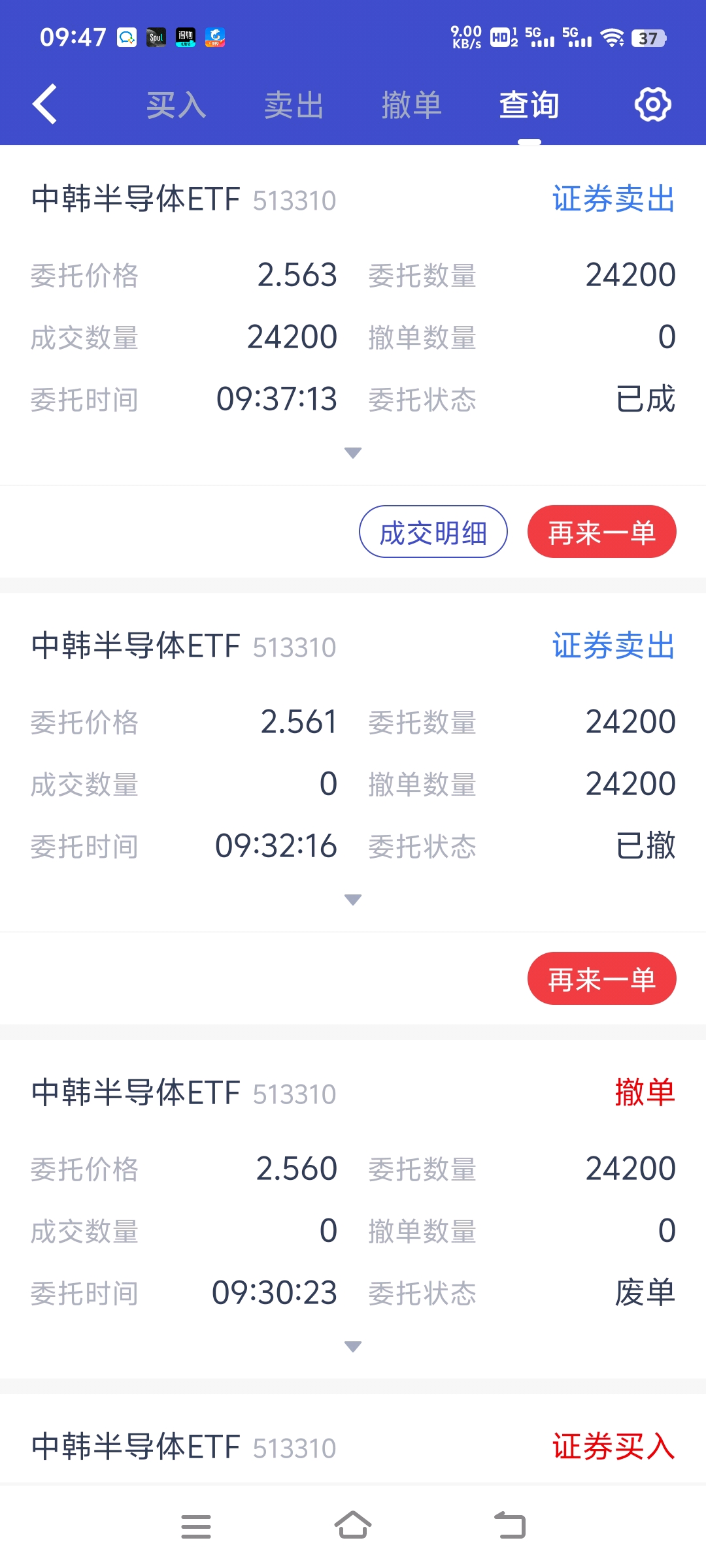Open the 撤单 tab
This screenshot has width=706, height=1568.
pos(411,105)
